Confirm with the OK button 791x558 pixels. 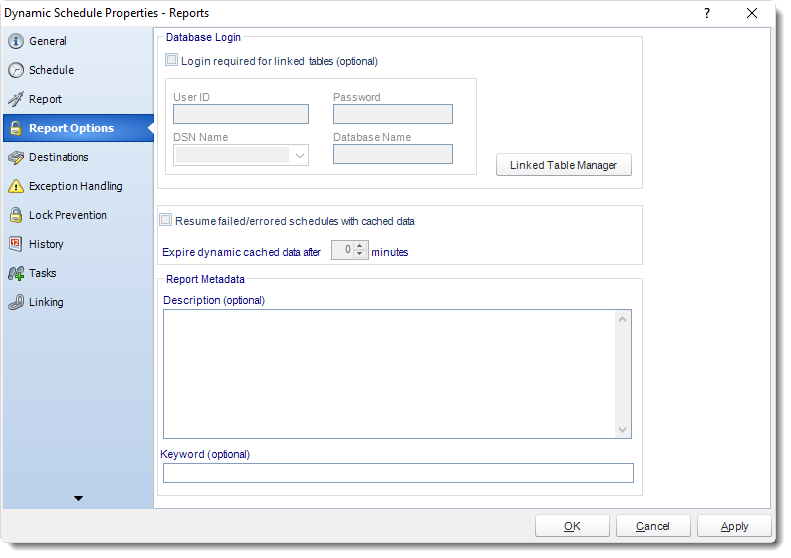pos(572,526)
